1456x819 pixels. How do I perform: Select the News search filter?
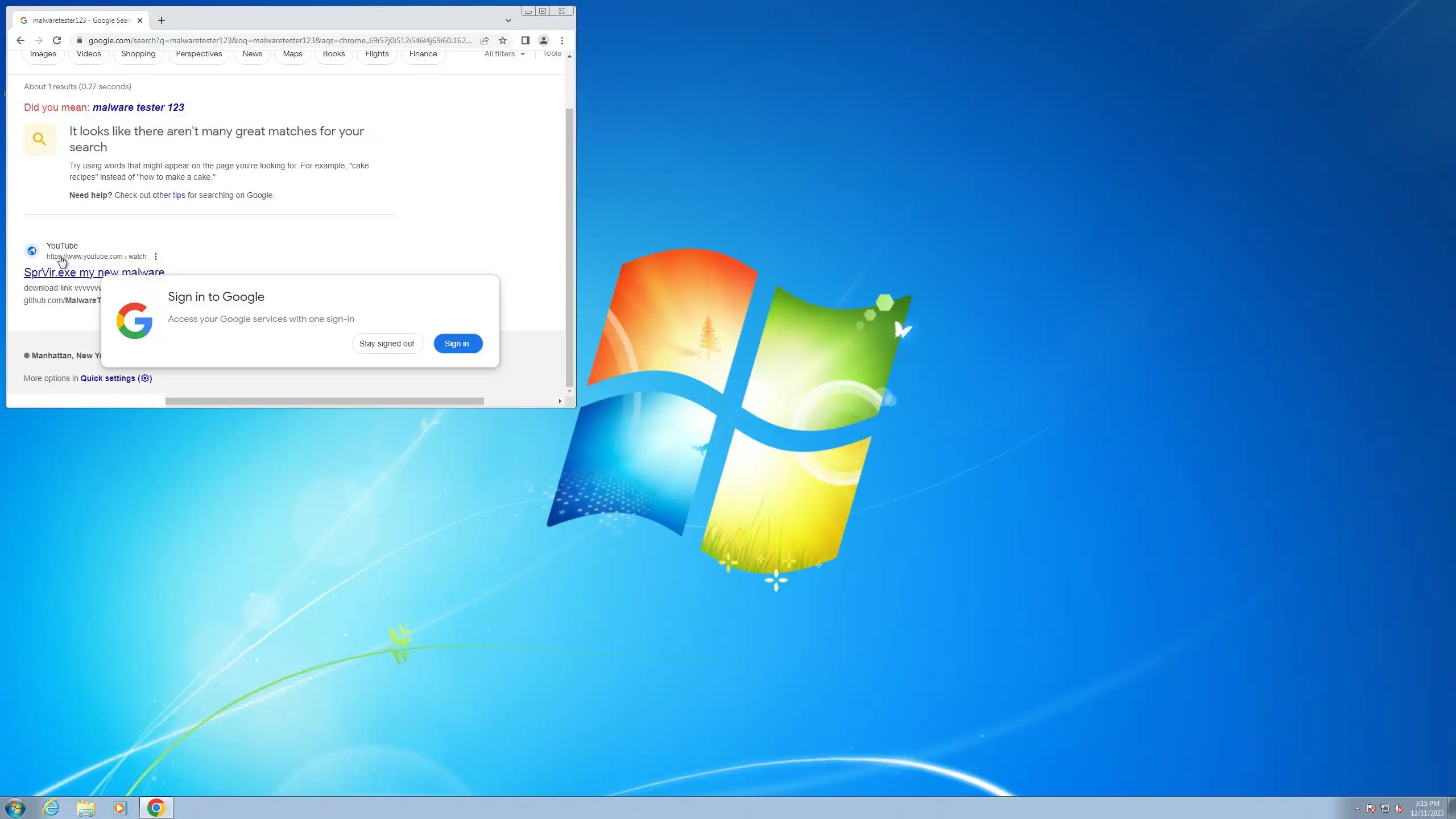click(x=252, y=55)
